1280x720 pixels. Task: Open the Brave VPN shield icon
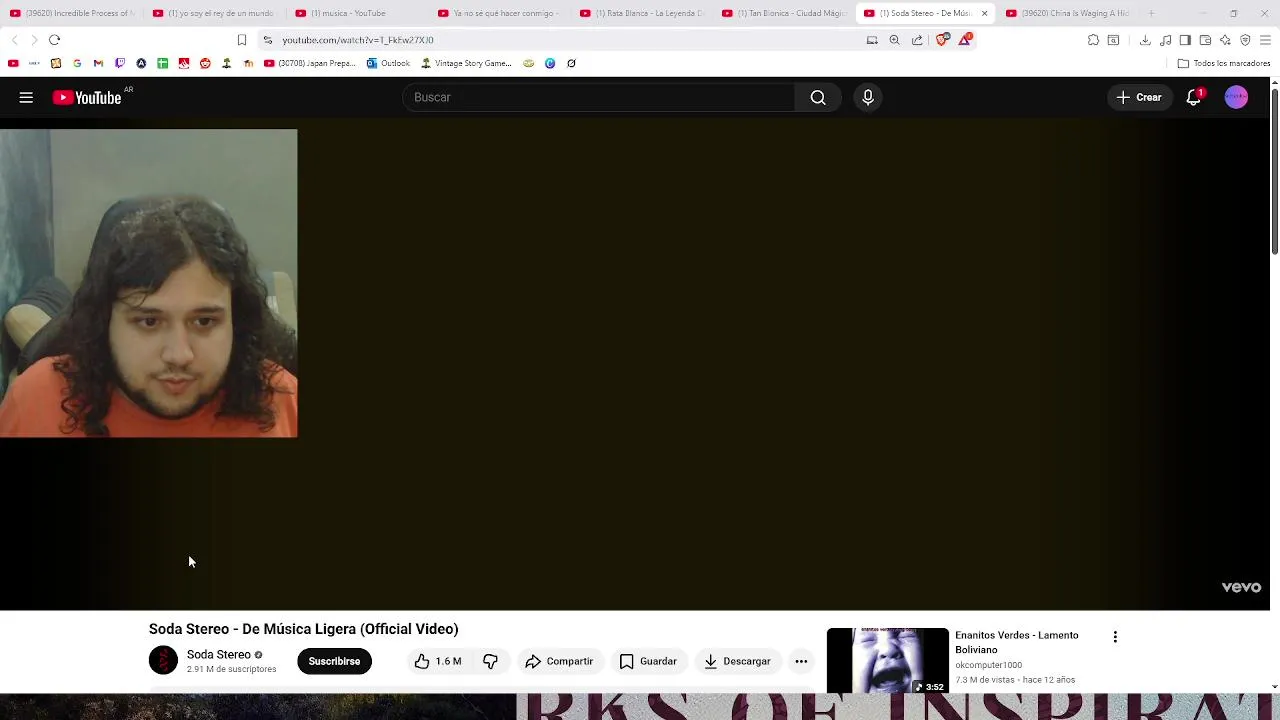[x=1245, y=40]
